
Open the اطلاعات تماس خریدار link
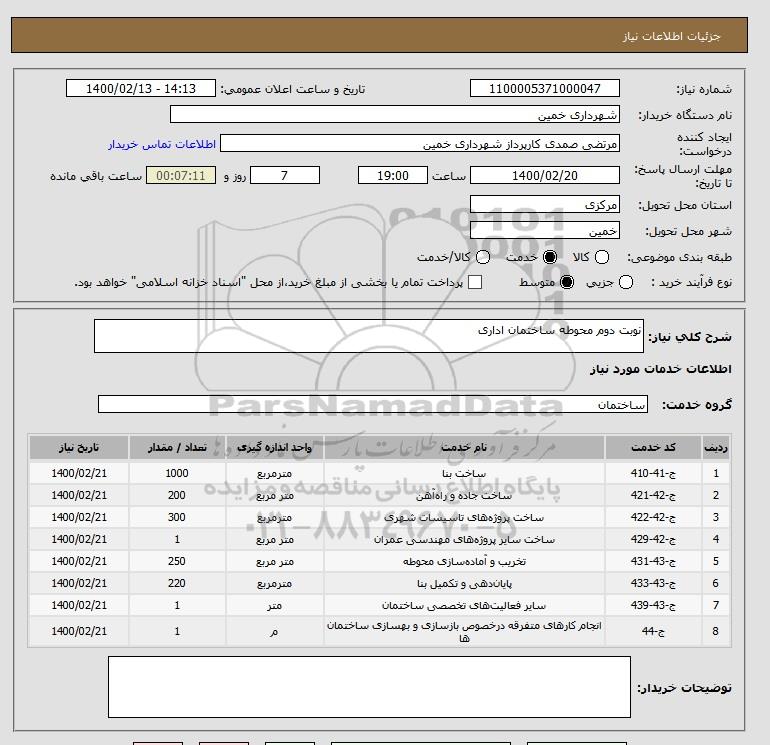[162, 144]
